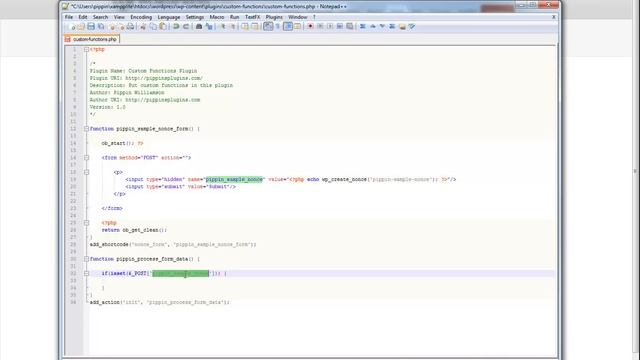Toggle Word Wrap in the toolbar
This screenshot has height=360, width=640.
[267, 27]
